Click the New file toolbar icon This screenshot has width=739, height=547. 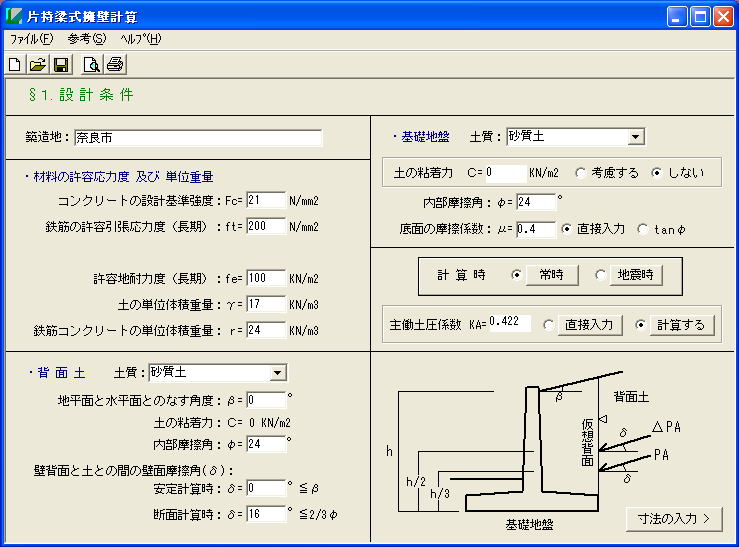tap(15, 66)
